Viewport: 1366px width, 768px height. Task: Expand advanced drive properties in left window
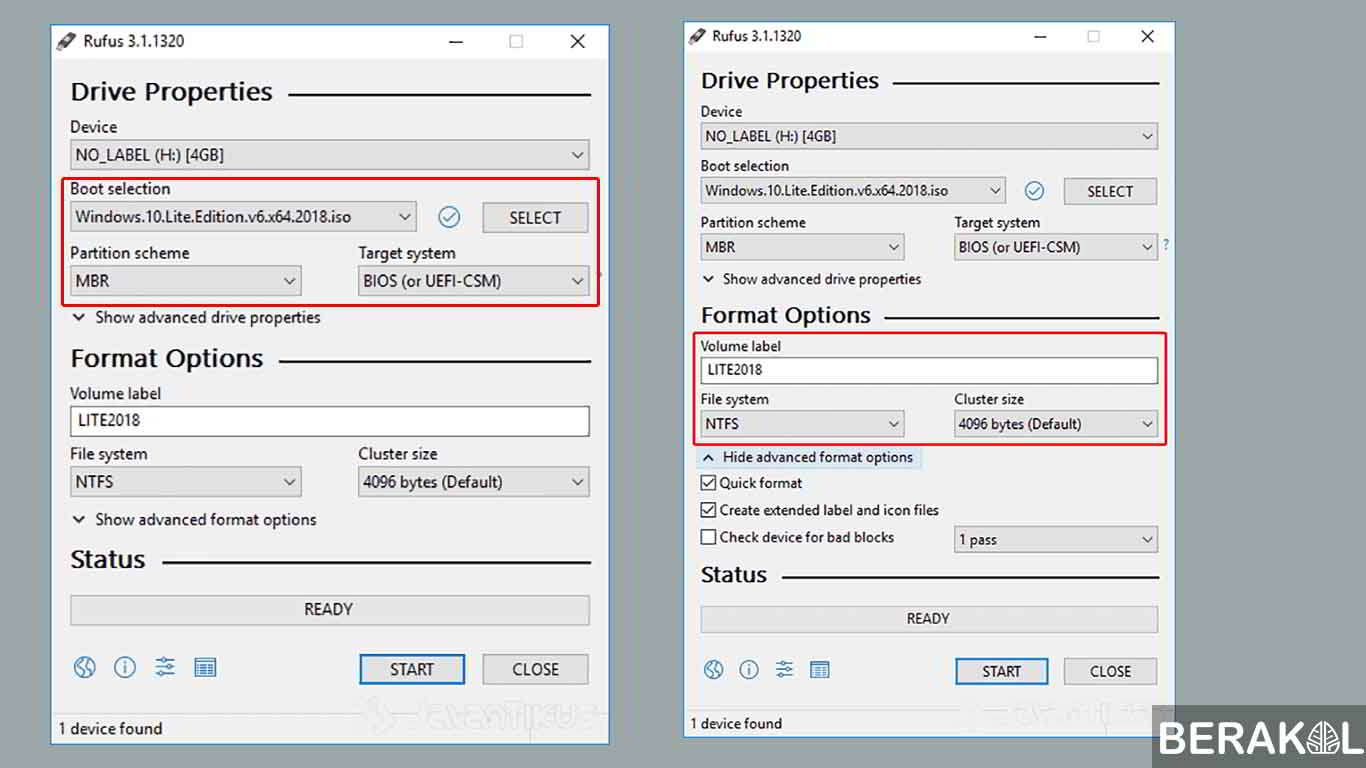196,318
